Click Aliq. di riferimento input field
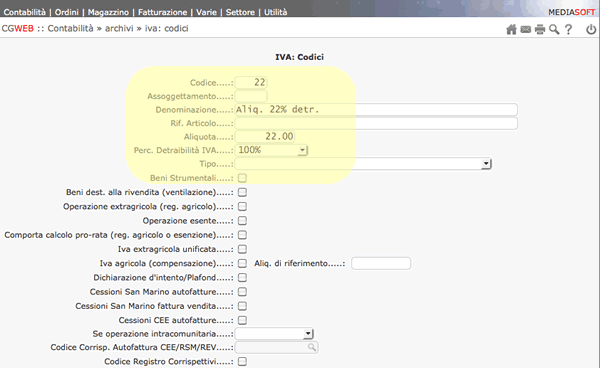 tap(381, 263)
